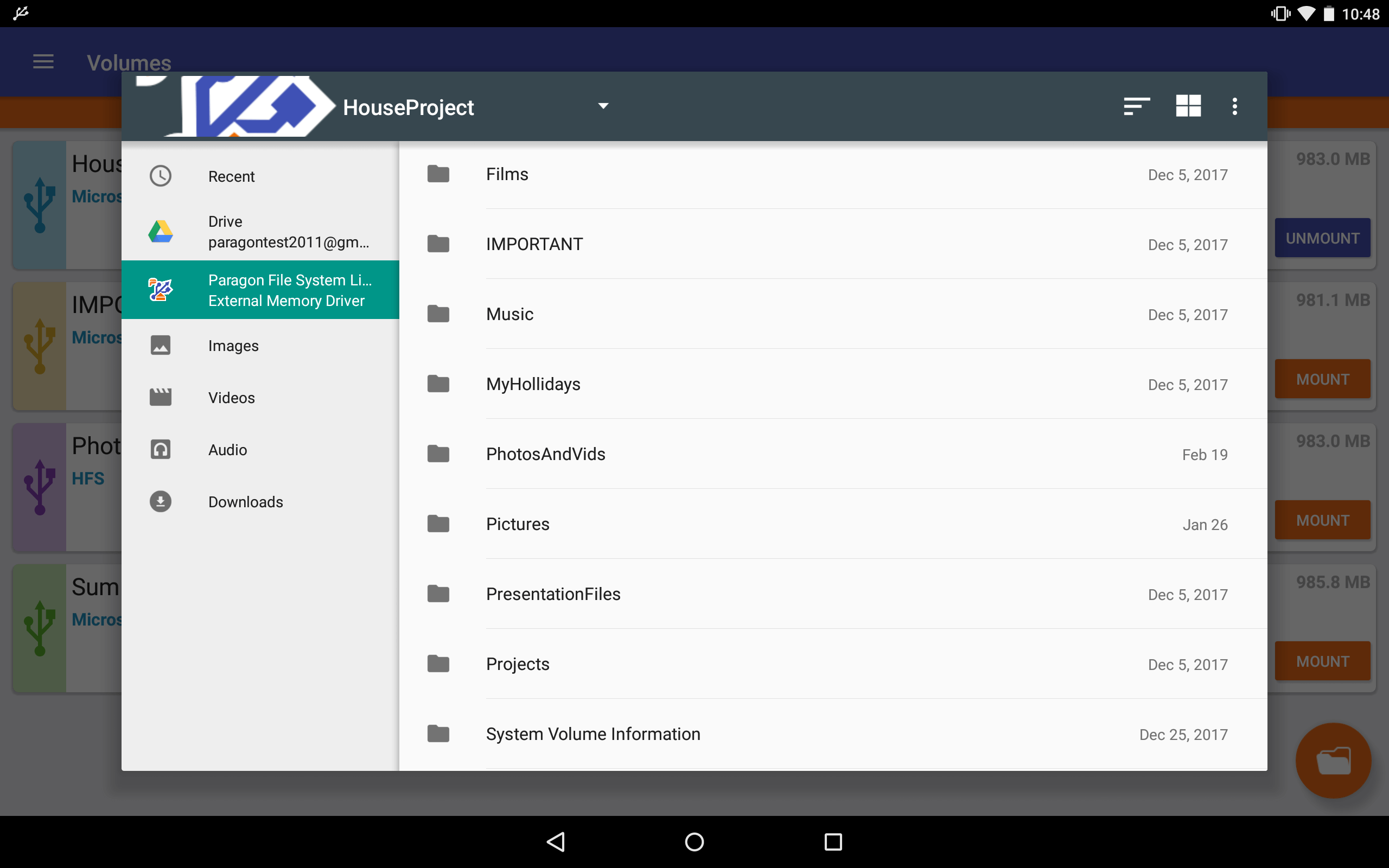Switch to grid view layout
Image resolution: width=1389 pixels, height=868 pixels.
[x=1188, y=106]
